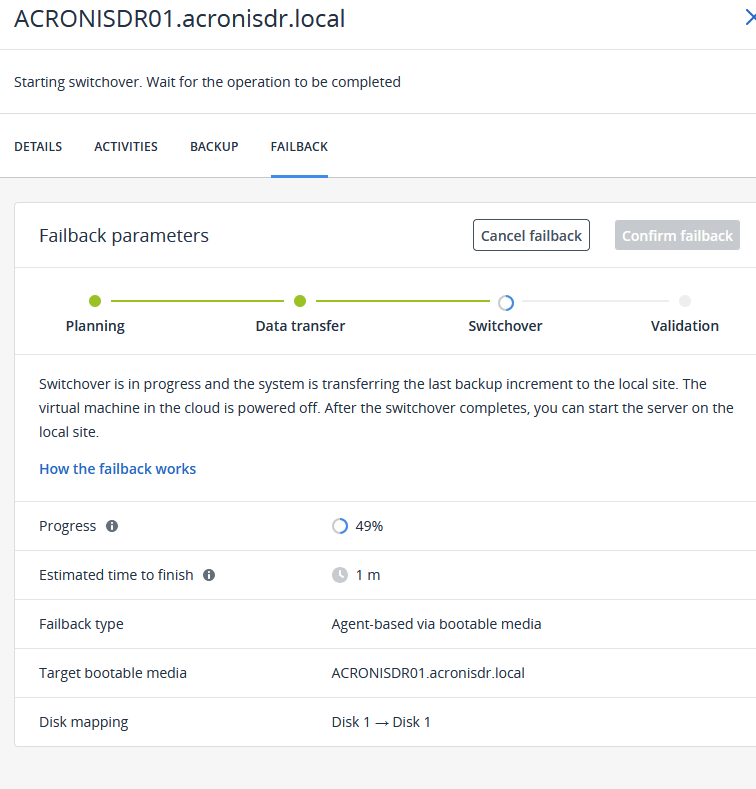Click the Estimated time to finish label
Screen dimensions: 756x789
pos(116,575)
